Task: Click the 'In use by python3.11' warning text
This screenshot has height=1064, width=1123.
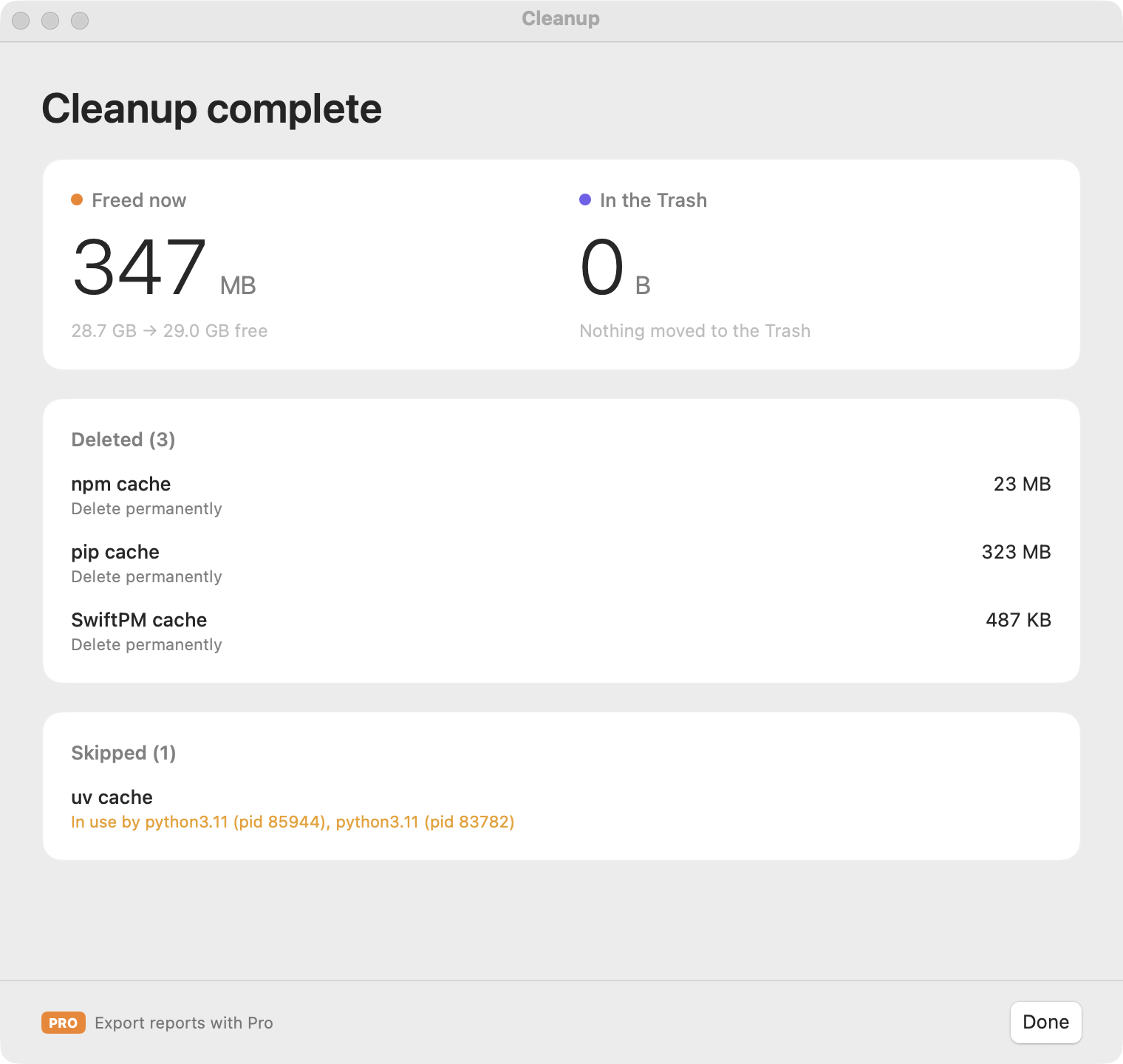Action: pyautogui.click(x=293, y=822)
